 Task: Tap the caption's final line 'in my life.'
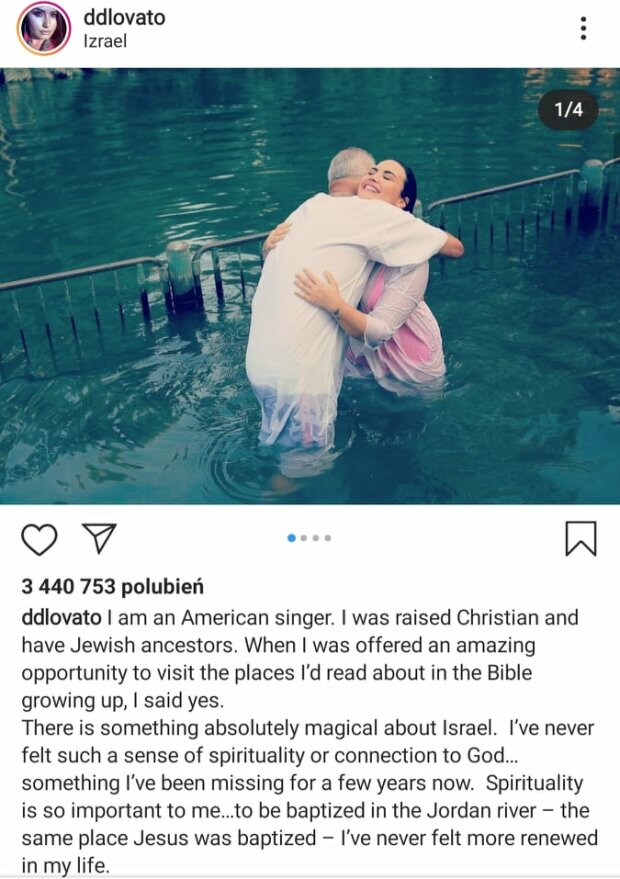pos(65,865)
